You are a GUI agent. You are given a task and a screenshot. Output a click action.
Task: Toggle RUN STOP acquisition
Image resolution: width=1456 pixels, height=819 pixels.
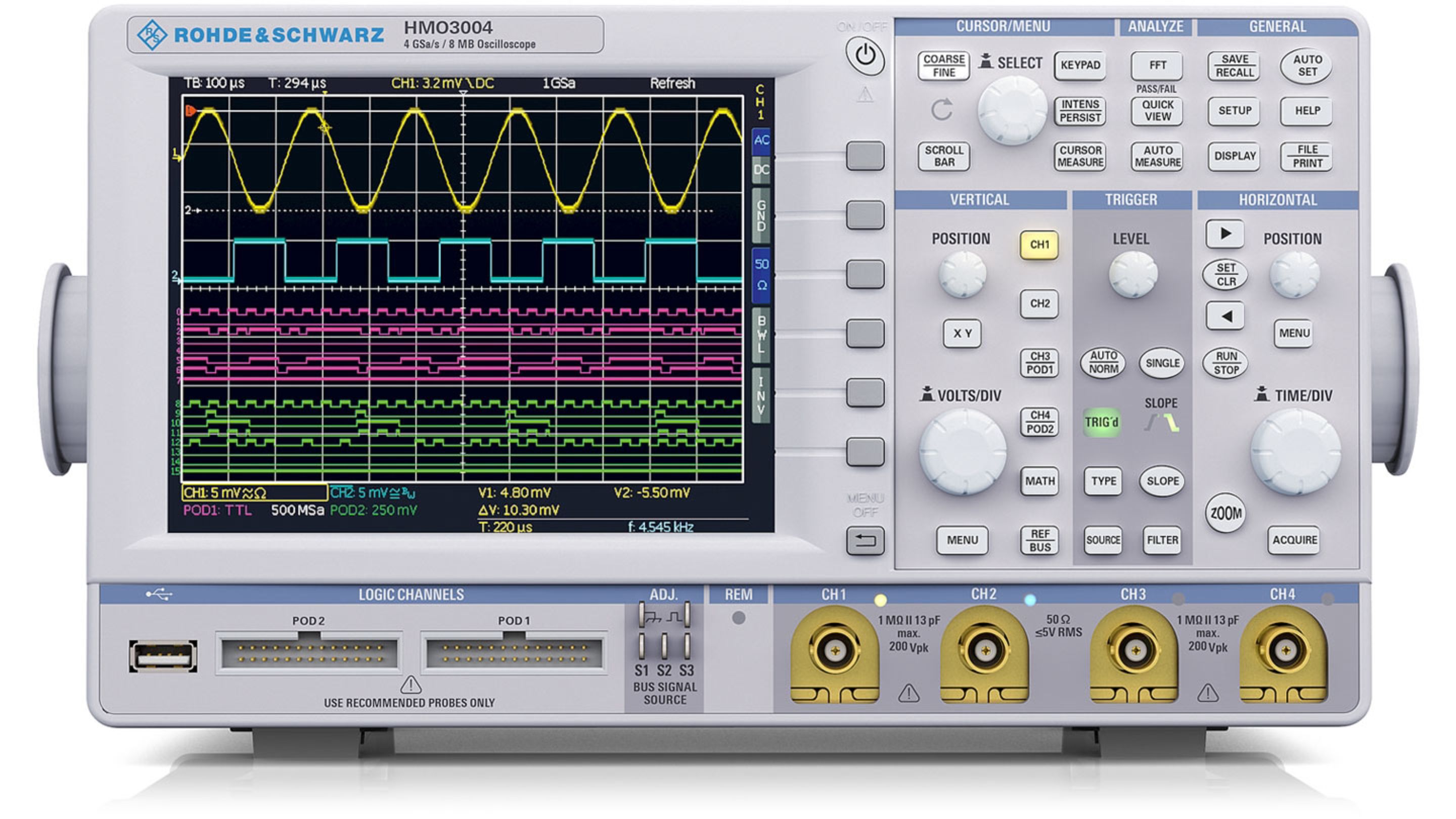1225,363
